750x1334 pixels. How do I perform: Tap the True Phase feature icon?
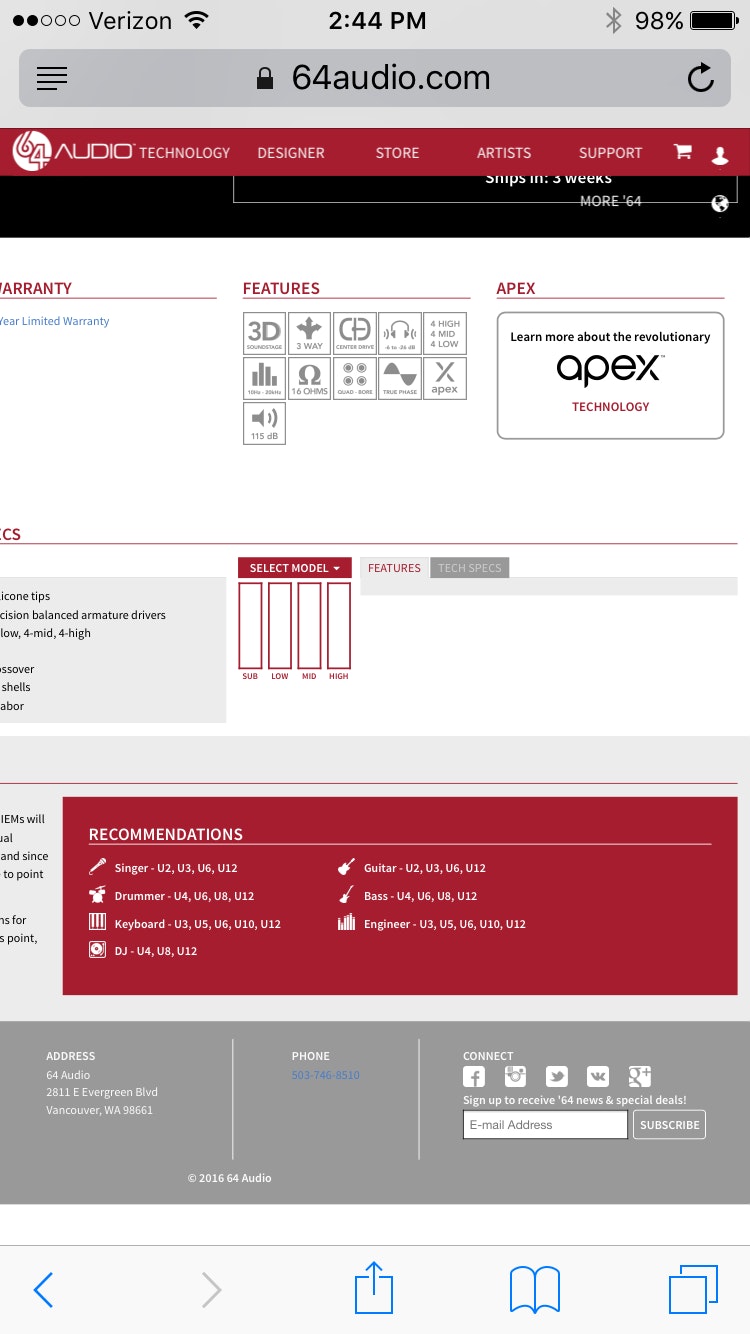[x=400, y=378]
